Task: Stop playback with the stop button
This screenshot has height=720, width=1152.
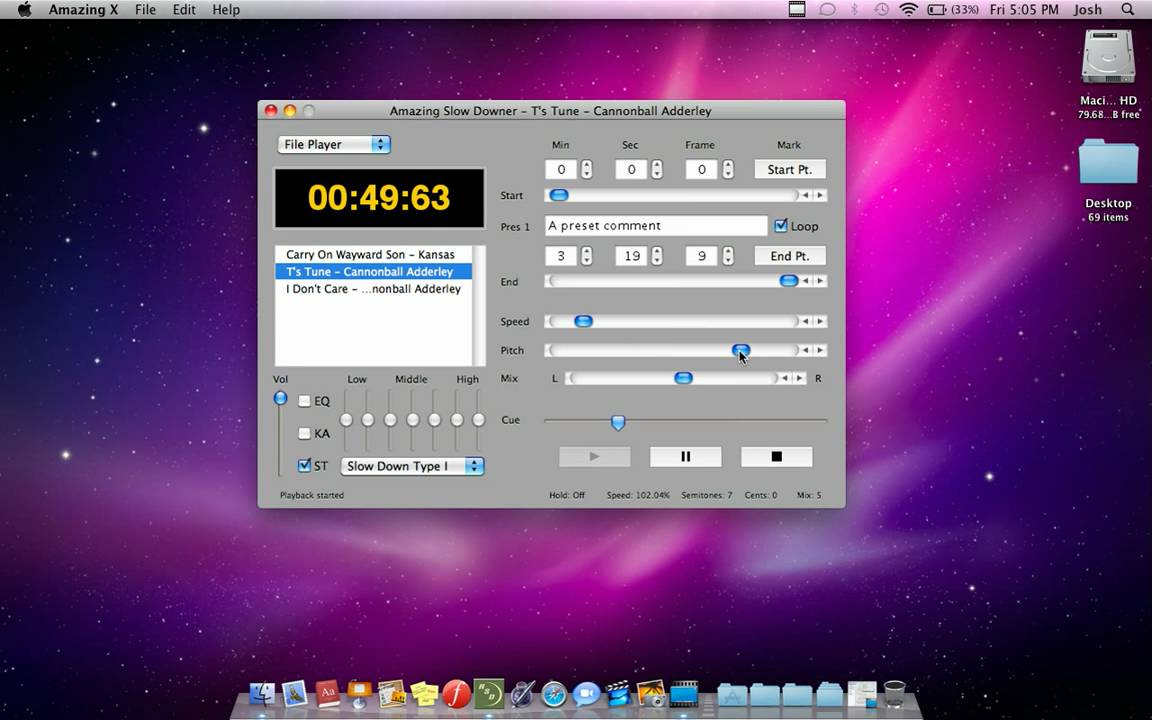Action: (x=777, y=456)
